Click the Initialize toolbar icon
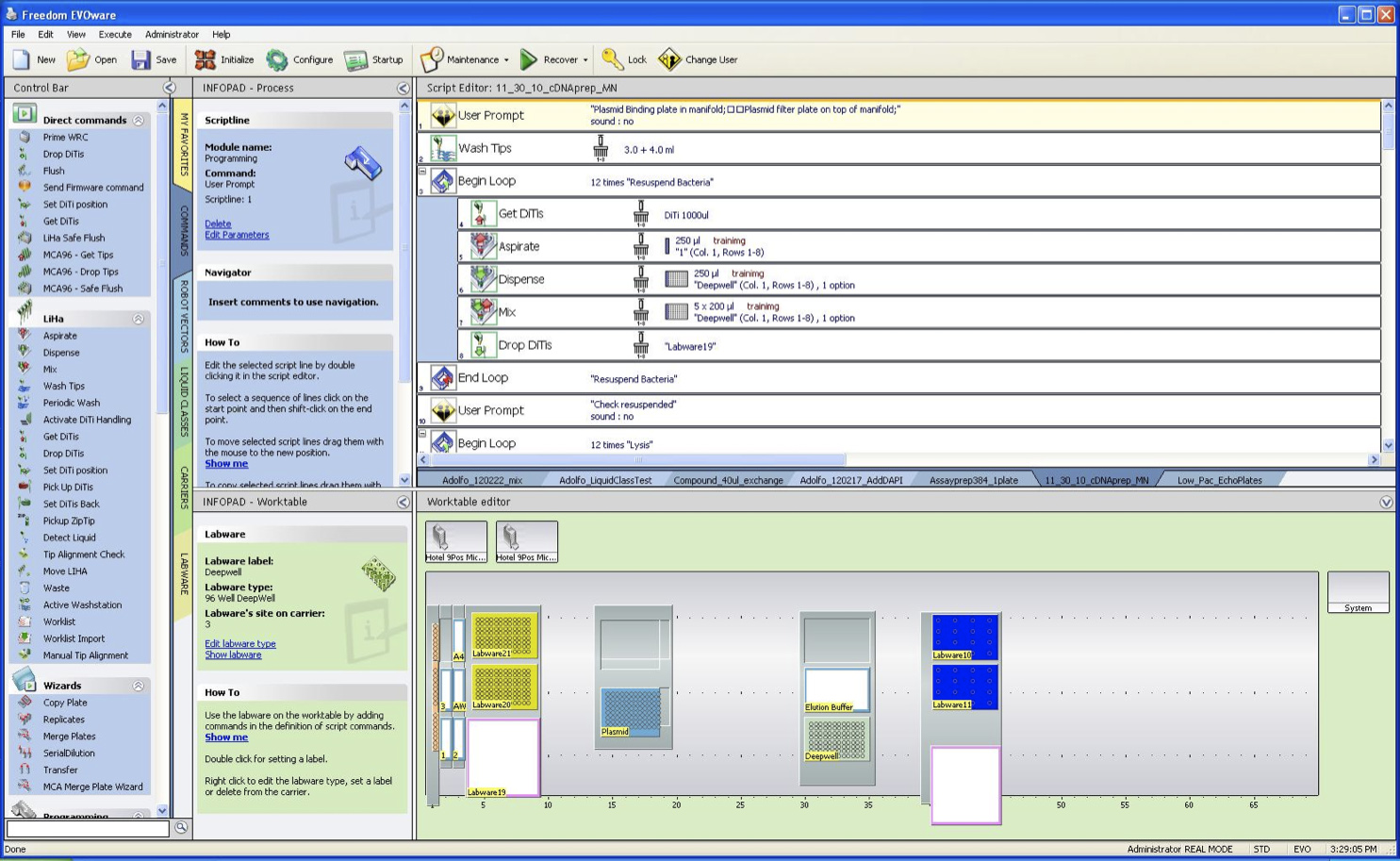The height and width of the screenshot is (861, 1400). point(205,59)
